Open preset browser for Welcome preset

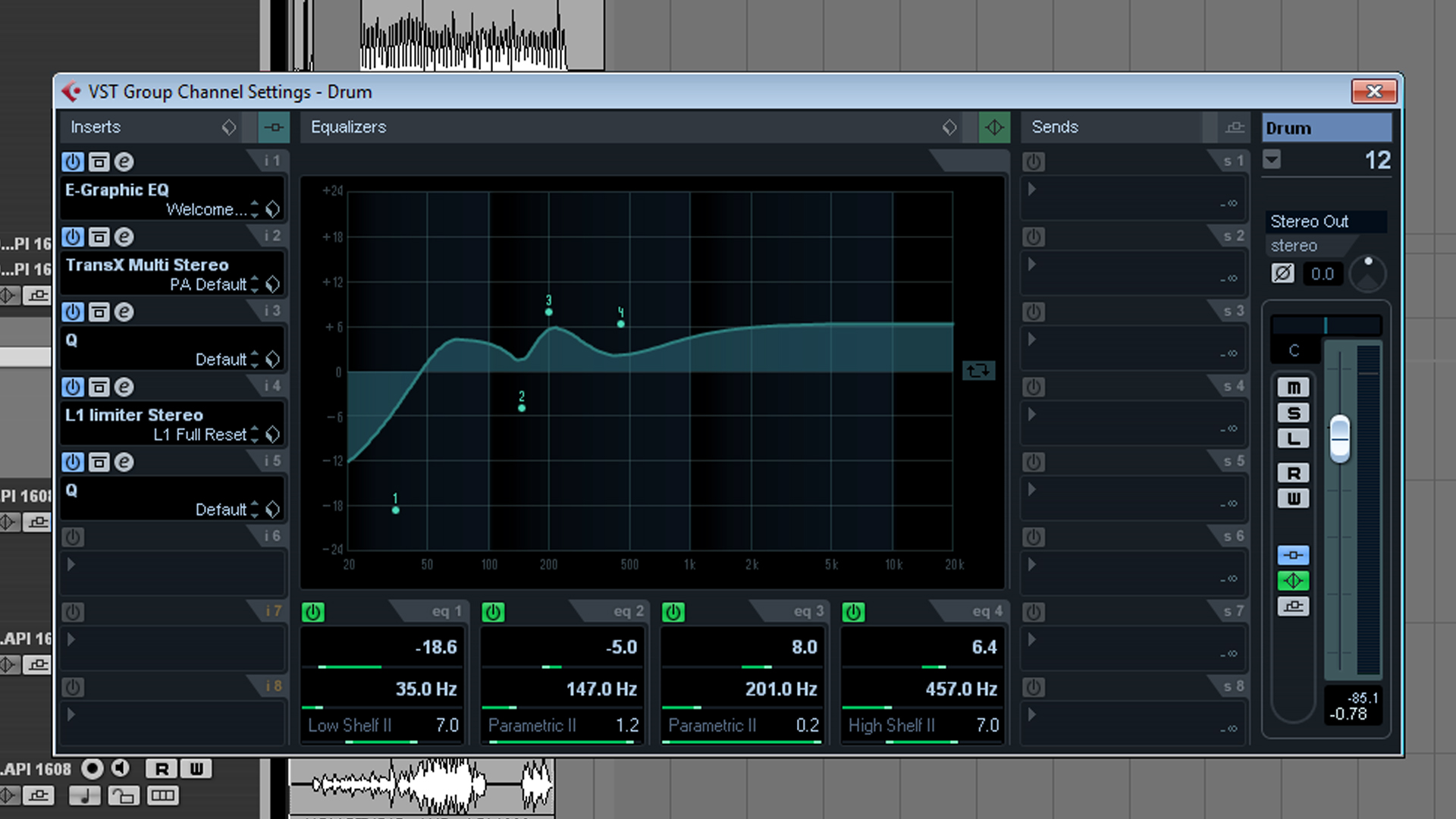(273, 209)
